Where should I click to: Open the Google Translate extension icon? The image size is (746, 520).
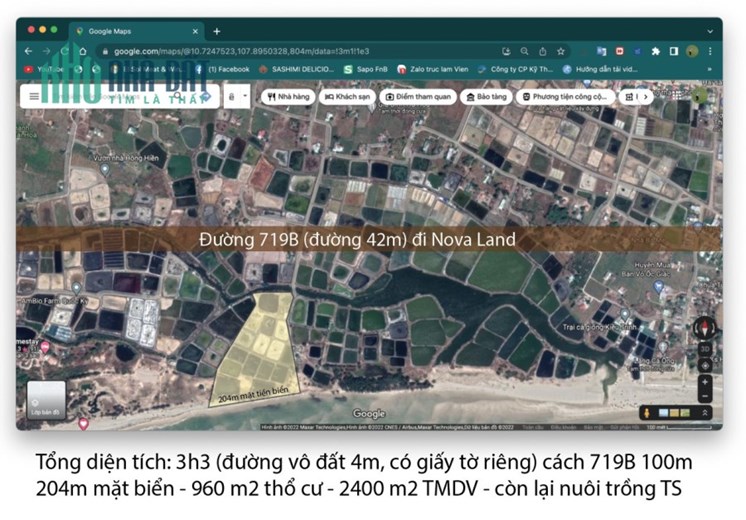[x=601, y=51]
